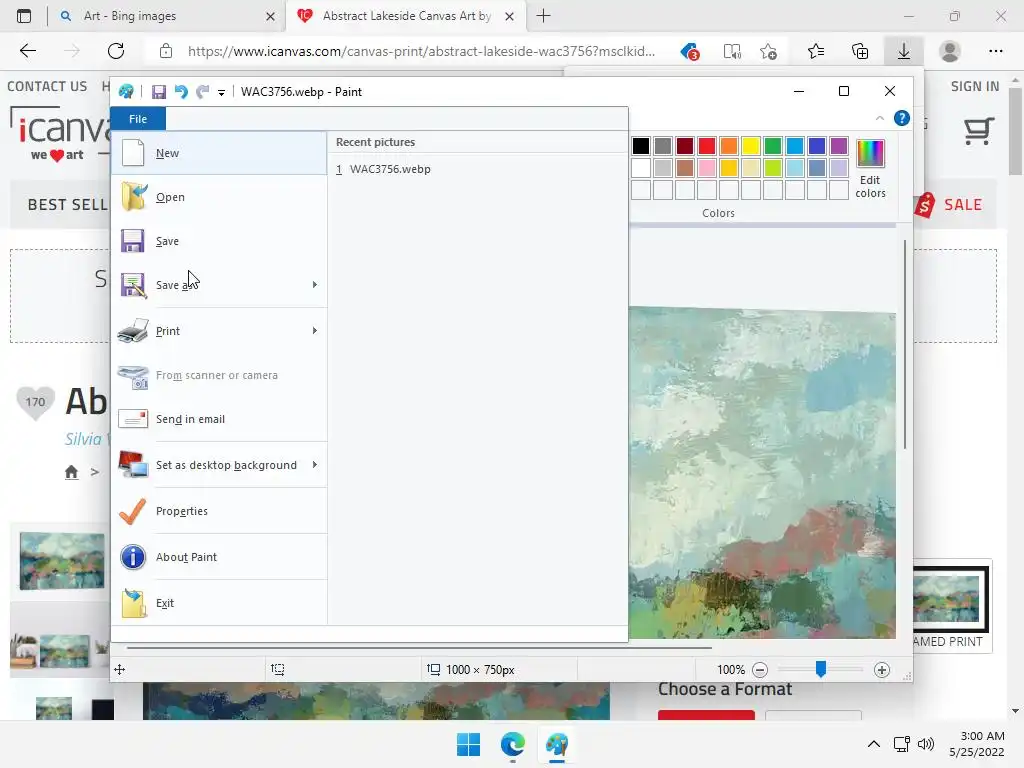Screen dimensions: 1024x768
Task: Show hidden icons in system tray
Action: (x=873, y=744)
